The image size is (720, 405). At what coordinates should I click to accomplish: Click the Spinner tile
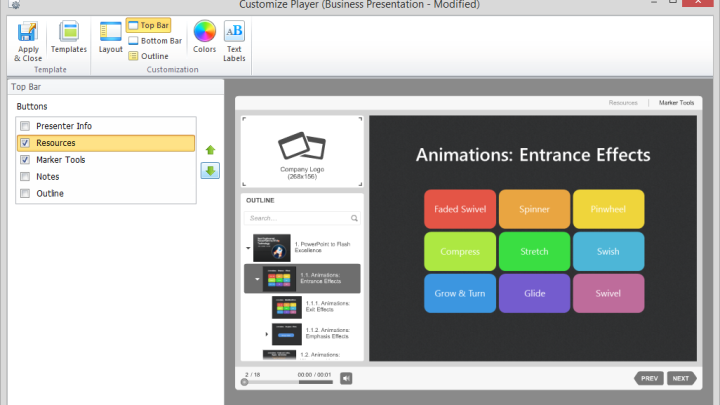534,209
